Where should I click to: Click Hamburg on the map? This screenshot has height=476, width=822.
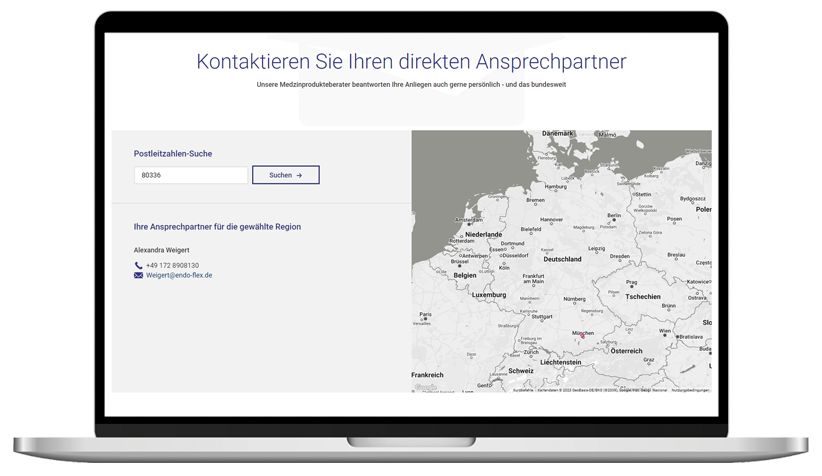tap(556, 186)
